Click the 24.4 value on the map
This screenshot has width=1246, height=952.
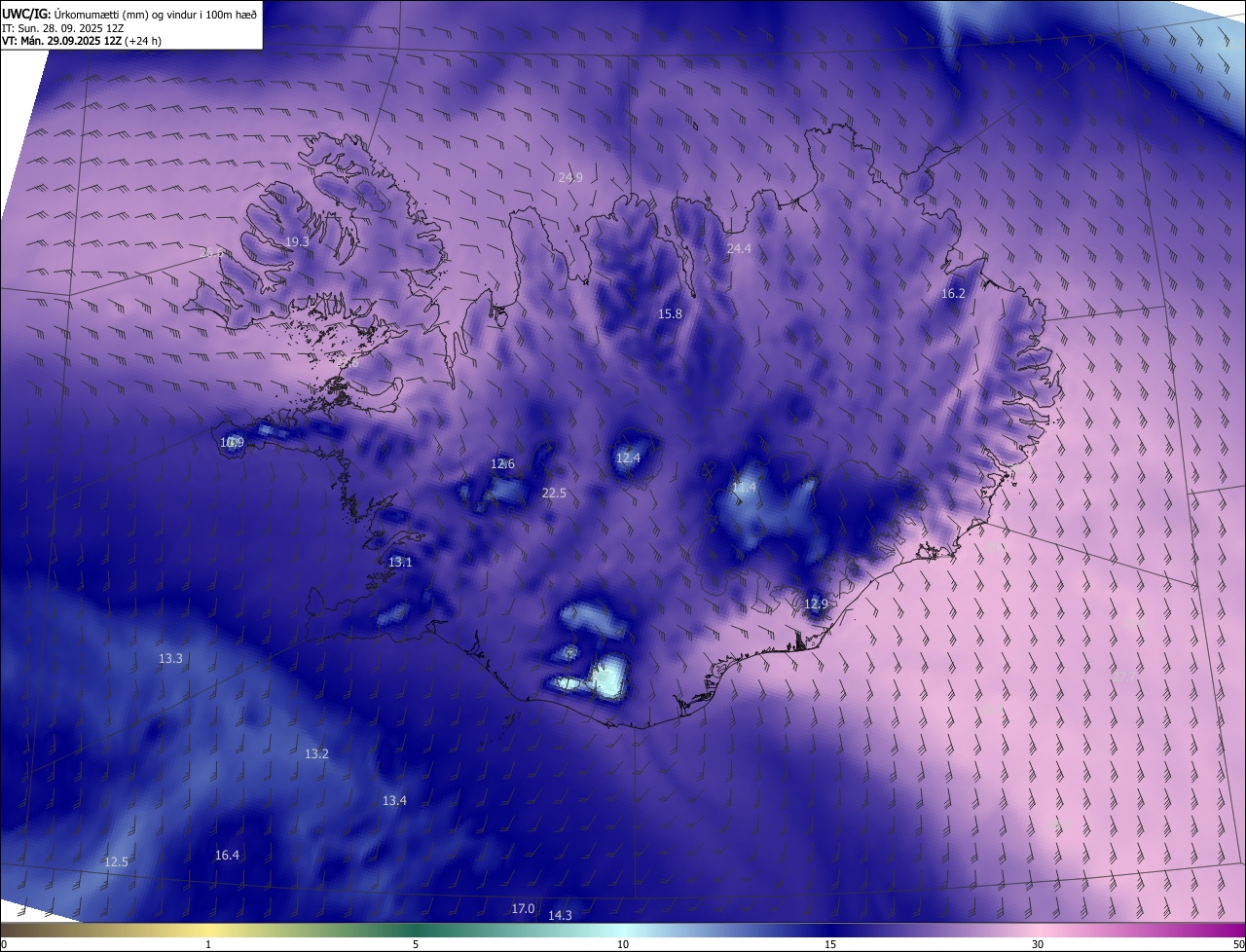pyautogui.click(x=739, y=249)
